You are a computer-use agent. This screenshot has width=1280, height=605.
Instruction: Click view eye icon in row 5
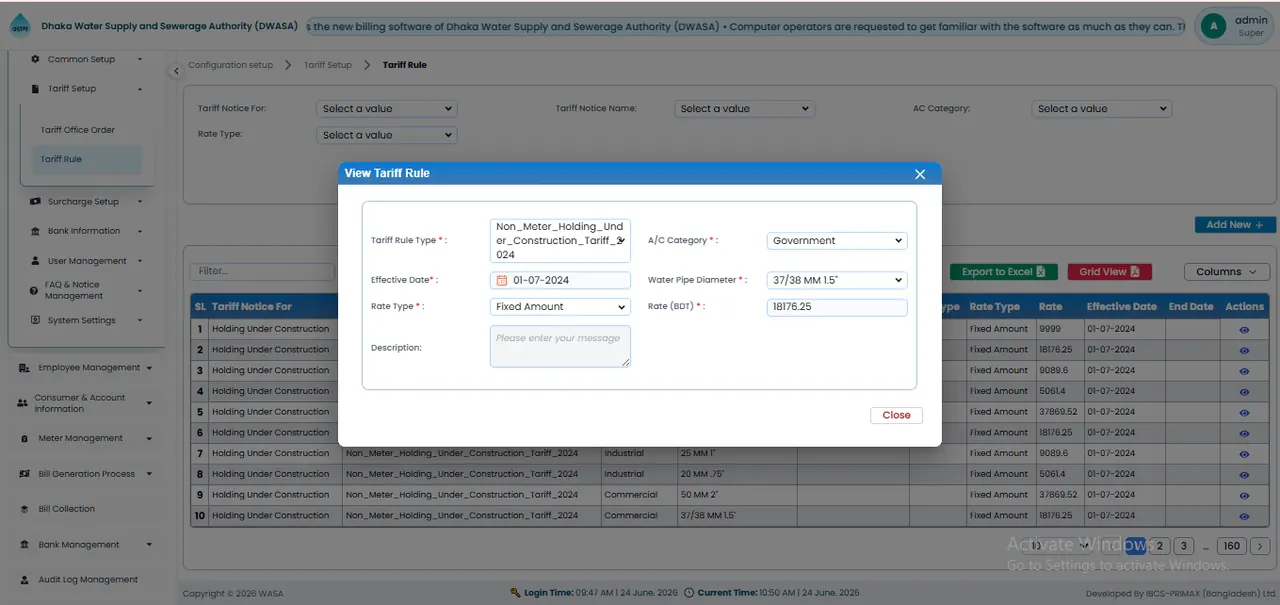tap(1244, 412)
